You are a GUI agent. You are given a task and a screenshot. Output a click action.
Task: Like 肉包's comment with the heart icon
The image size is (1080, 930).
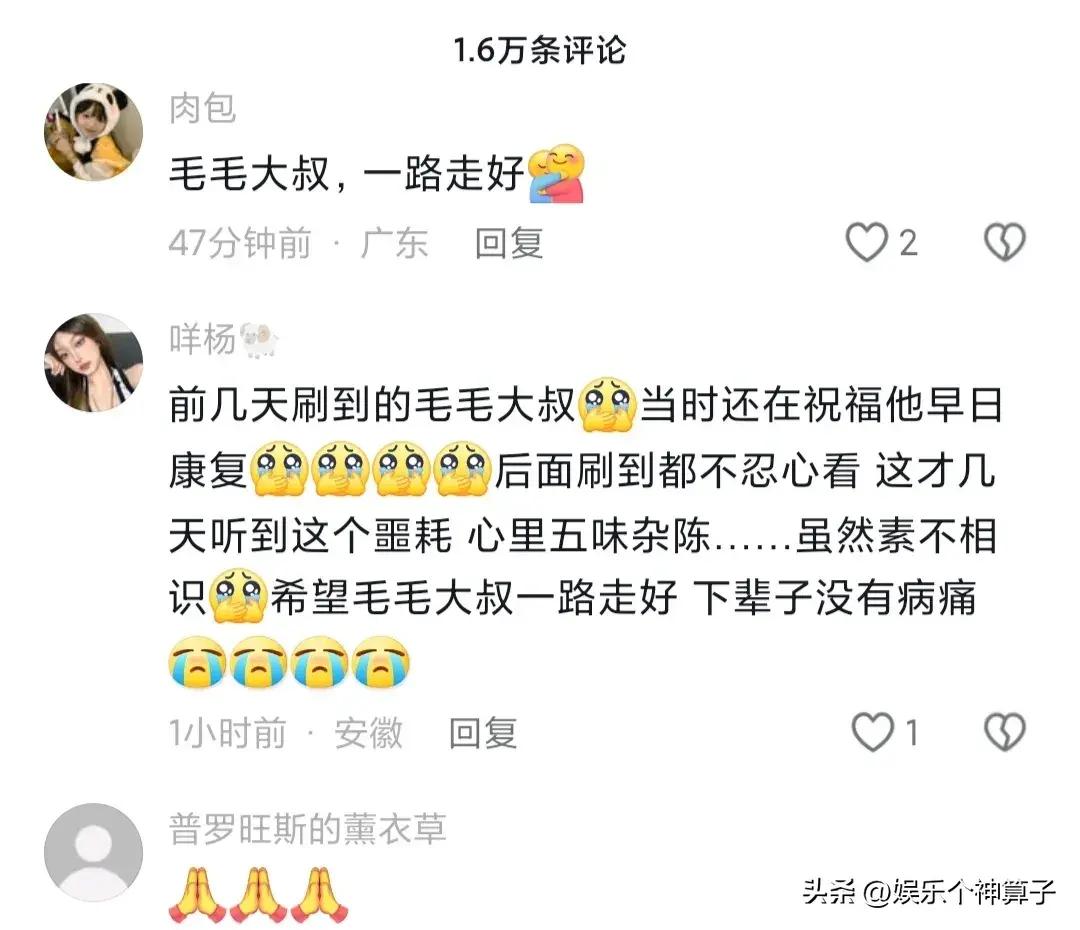click(x=866, y=242)
